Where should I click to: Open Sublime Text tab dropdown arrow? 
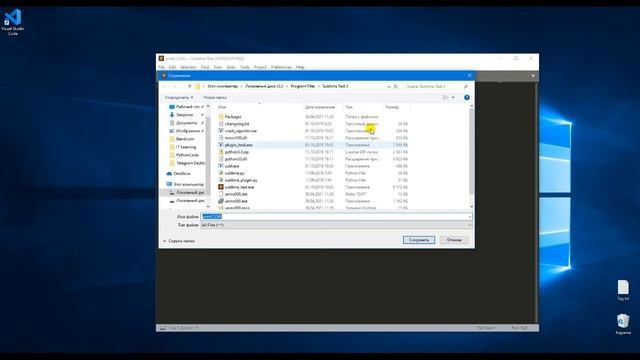click(x=533, y=76)
